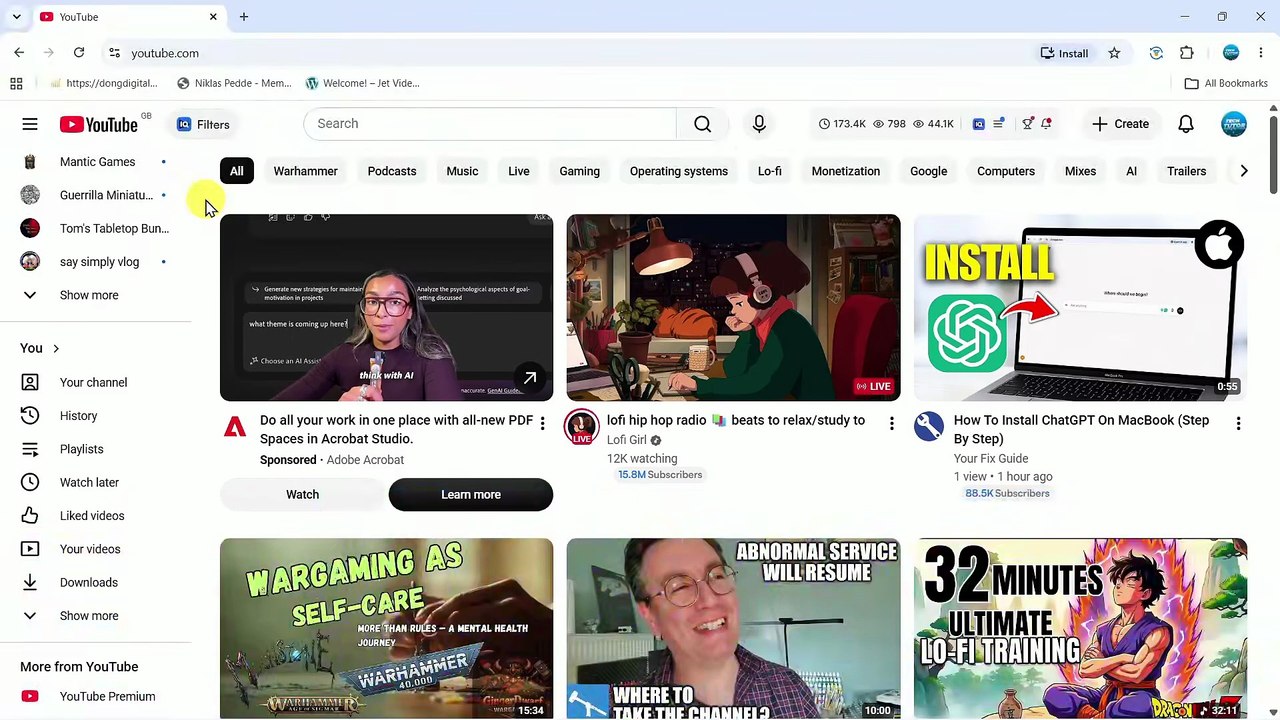Open options for the Acrobat Studio ad

542,424
